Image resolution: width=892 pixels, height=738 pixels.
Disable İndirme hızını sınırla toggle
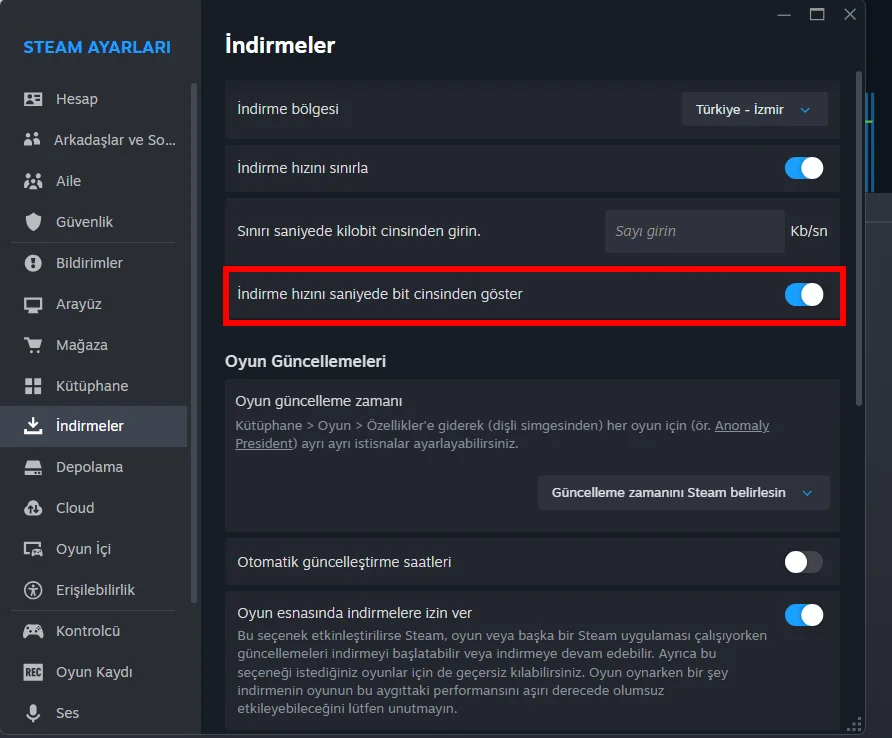point(804,168)
